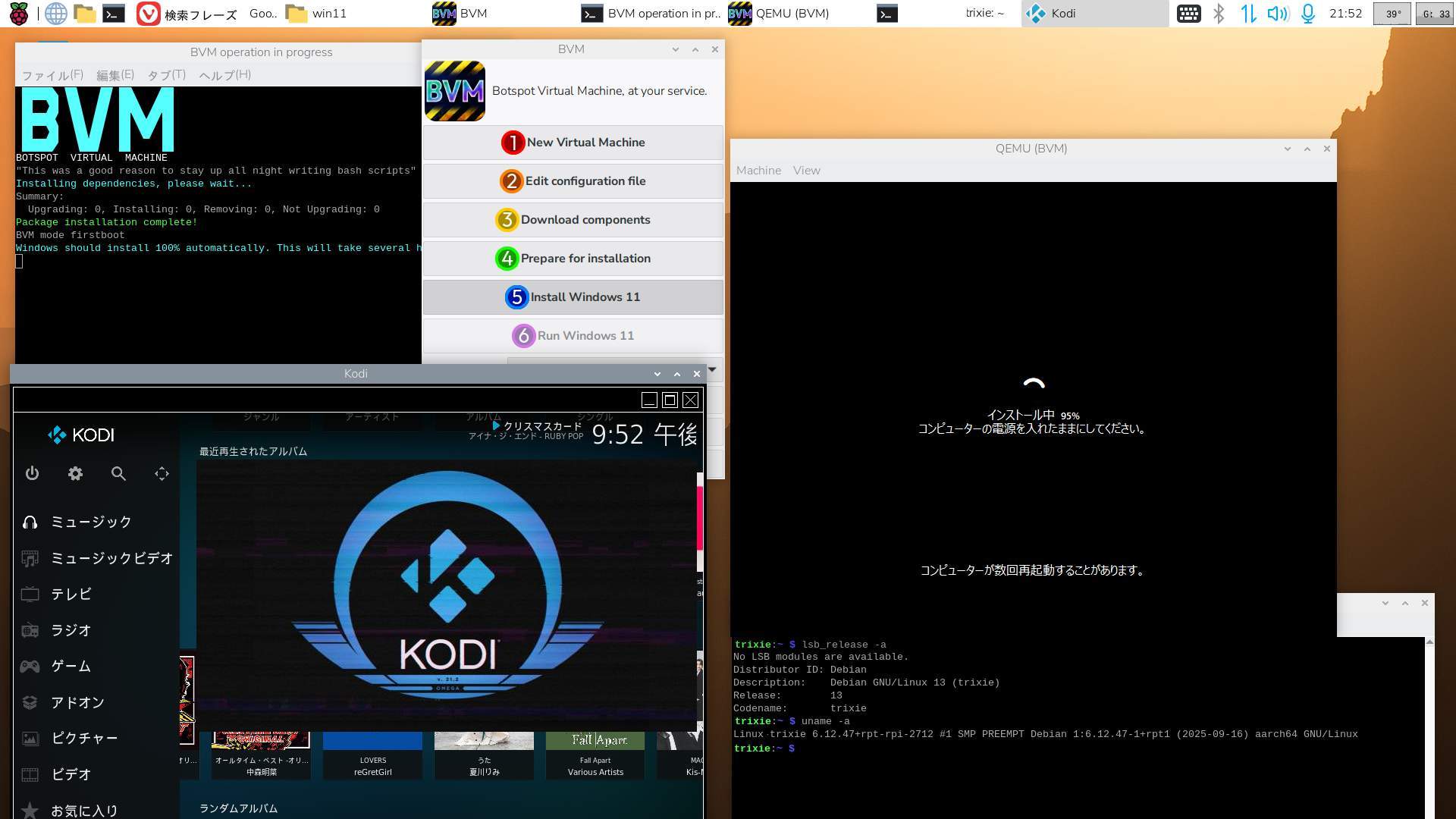The width and height of the screenshot is (1456, 819).
Task: Open QEMU Machine menu
Action: tap(758, 171)
